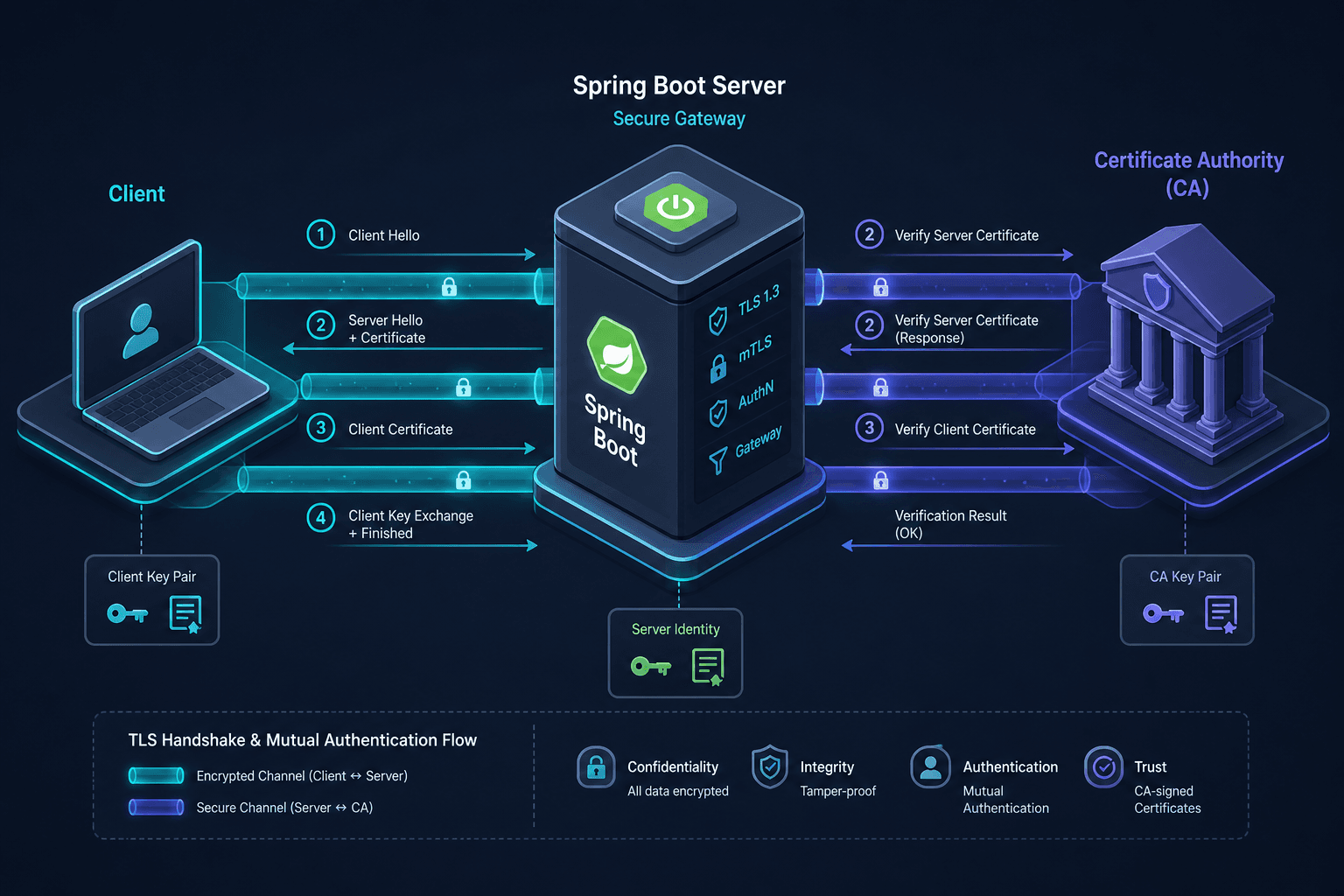
Task: Click the lock on the channel under Client Hello
Action: click(449, 285)
